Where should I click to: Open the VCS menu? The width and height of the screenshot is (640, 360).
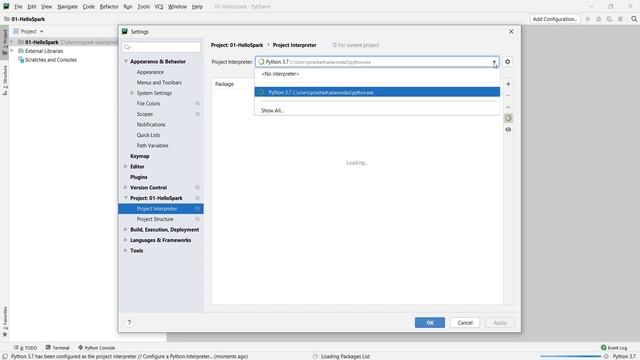(159, 7)
